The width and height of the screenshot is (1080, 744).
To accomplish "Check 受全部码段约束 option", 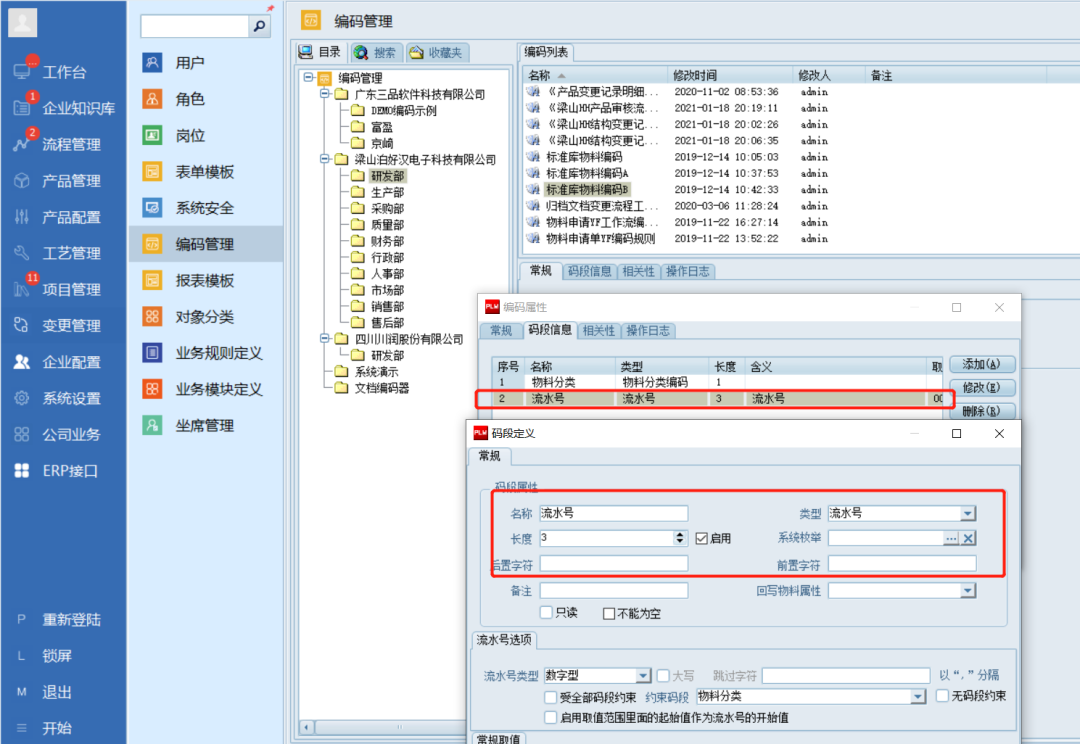I will click(550, 697).
